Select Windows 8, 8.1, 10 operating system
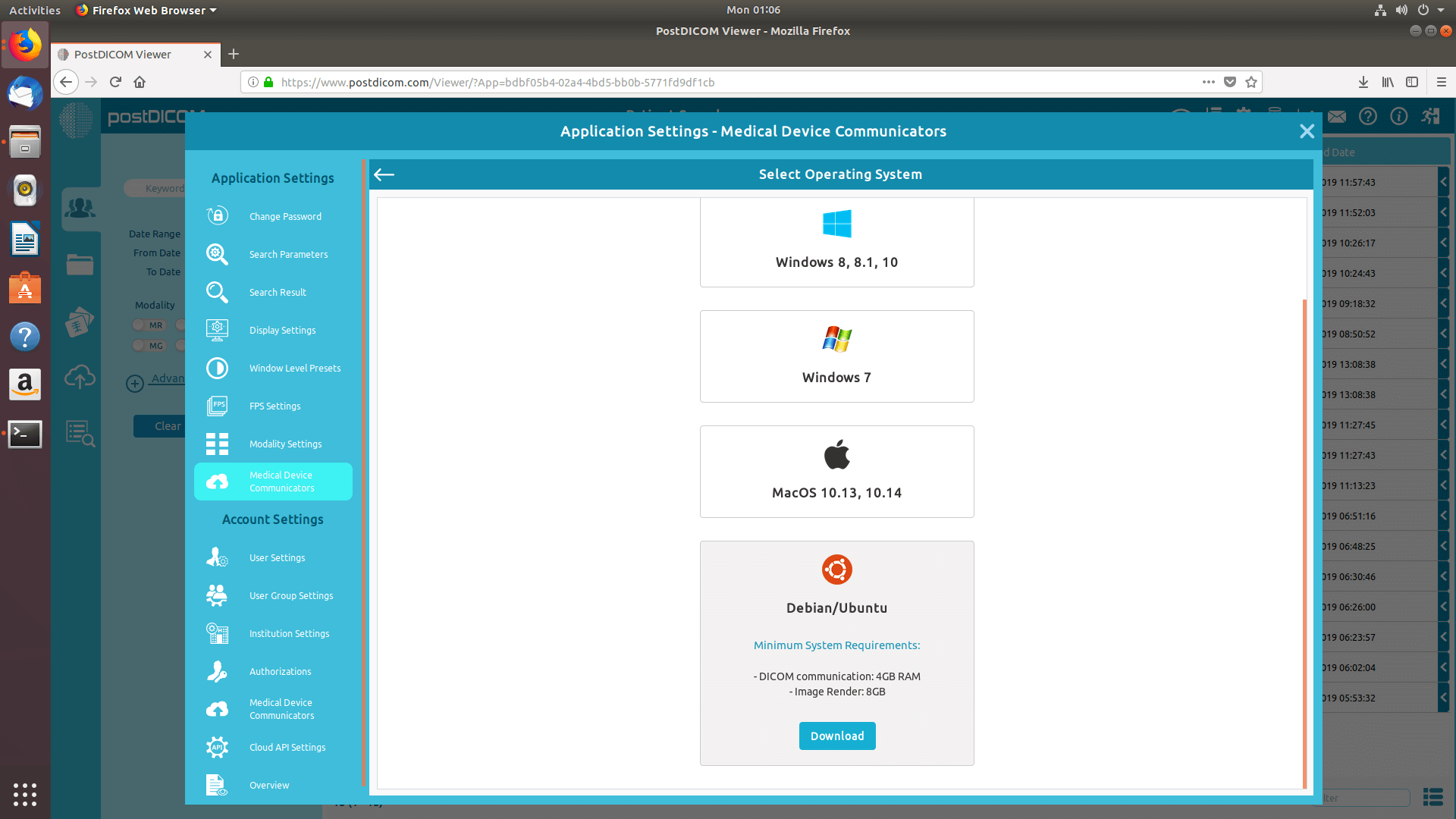1456x819 pixels. point(837,240)
